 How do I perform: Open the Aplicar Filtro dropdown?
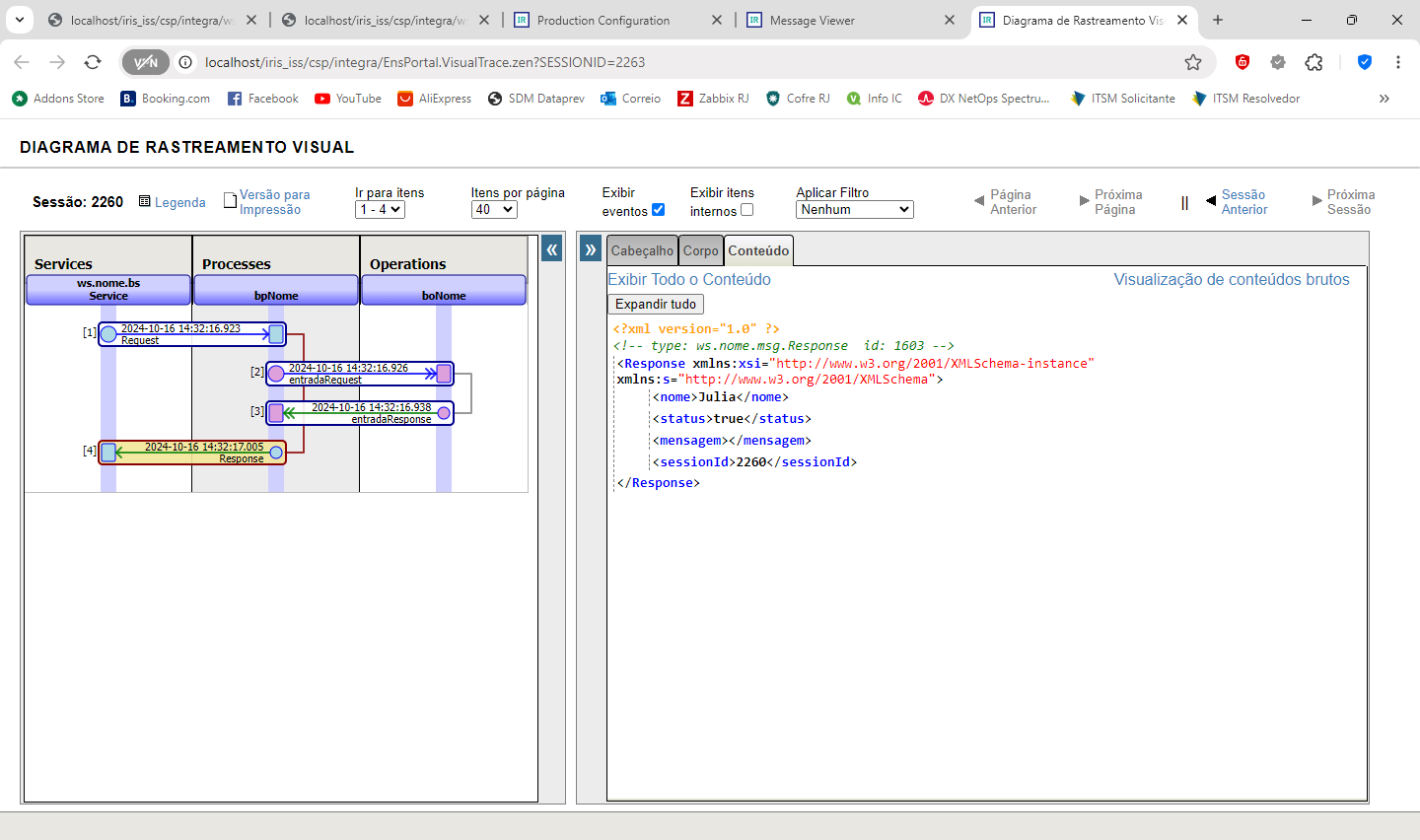pos(854,209)
